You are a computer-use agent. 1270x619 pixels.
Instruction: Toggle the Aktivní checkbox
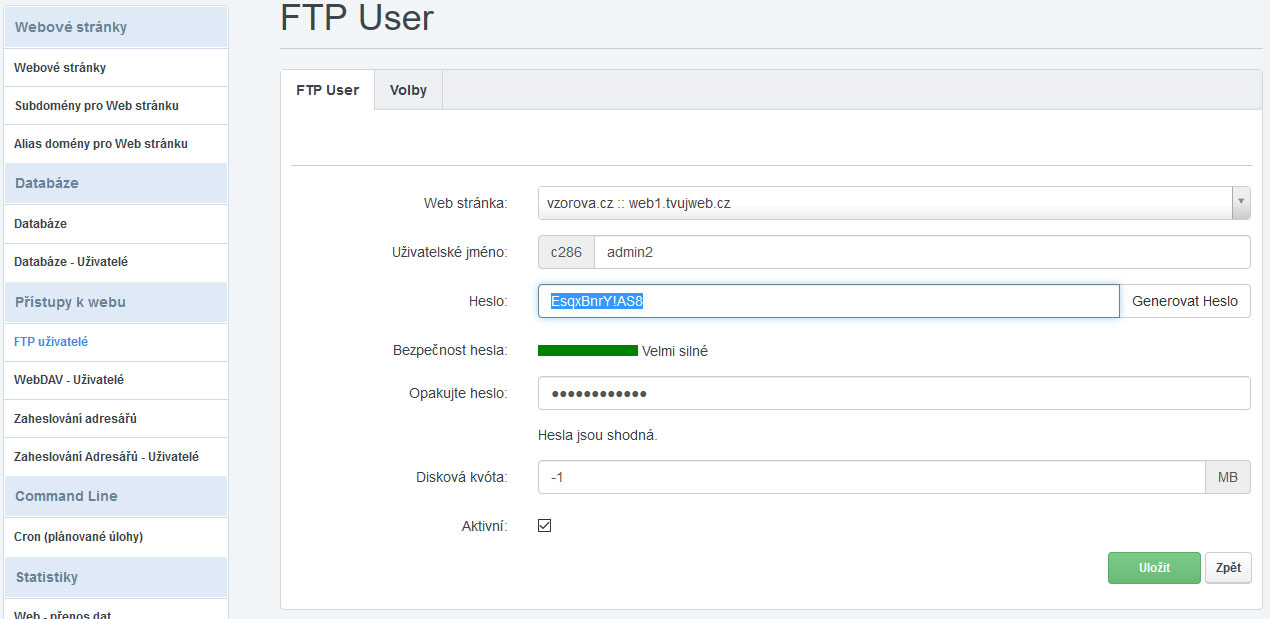[545, 526]
